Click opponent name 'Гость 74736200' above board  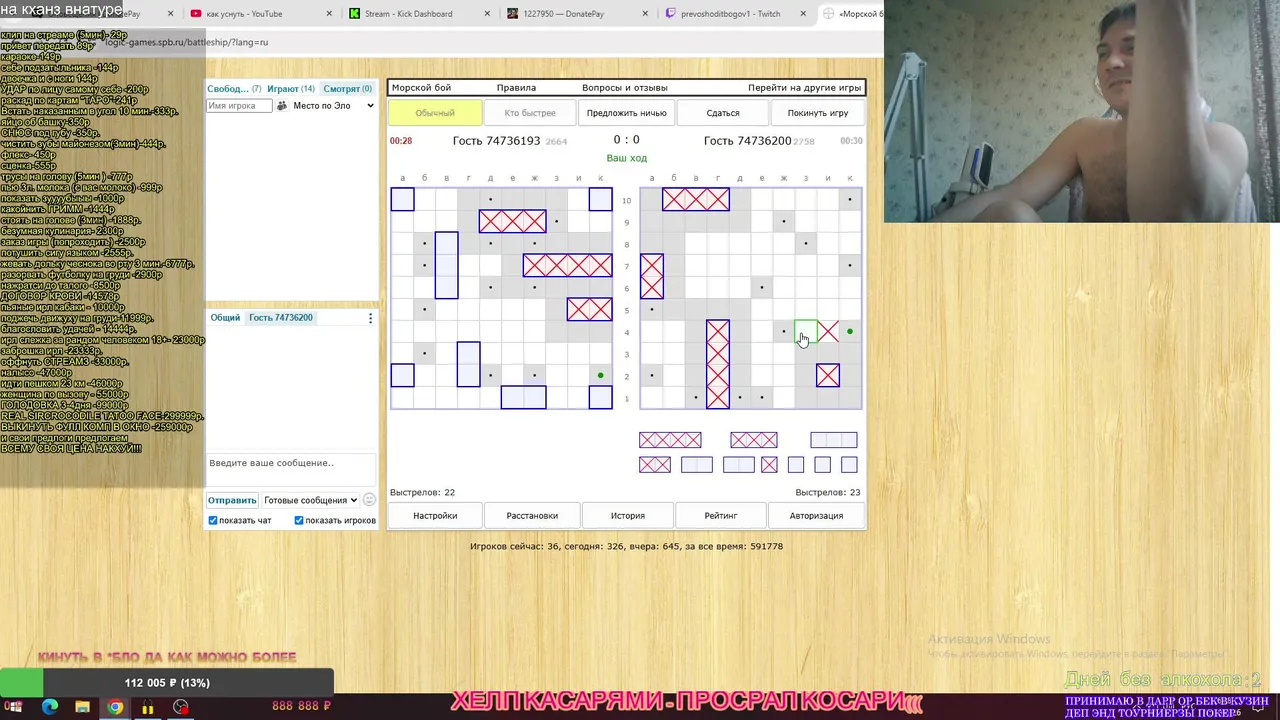[747, 141]
